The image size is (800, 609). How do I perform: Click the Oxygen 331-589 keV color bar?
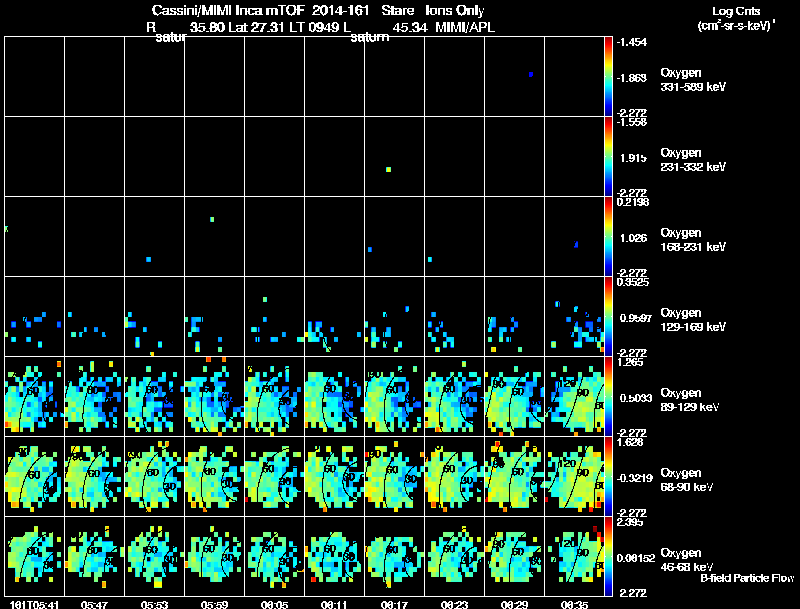tap(609, 76)
